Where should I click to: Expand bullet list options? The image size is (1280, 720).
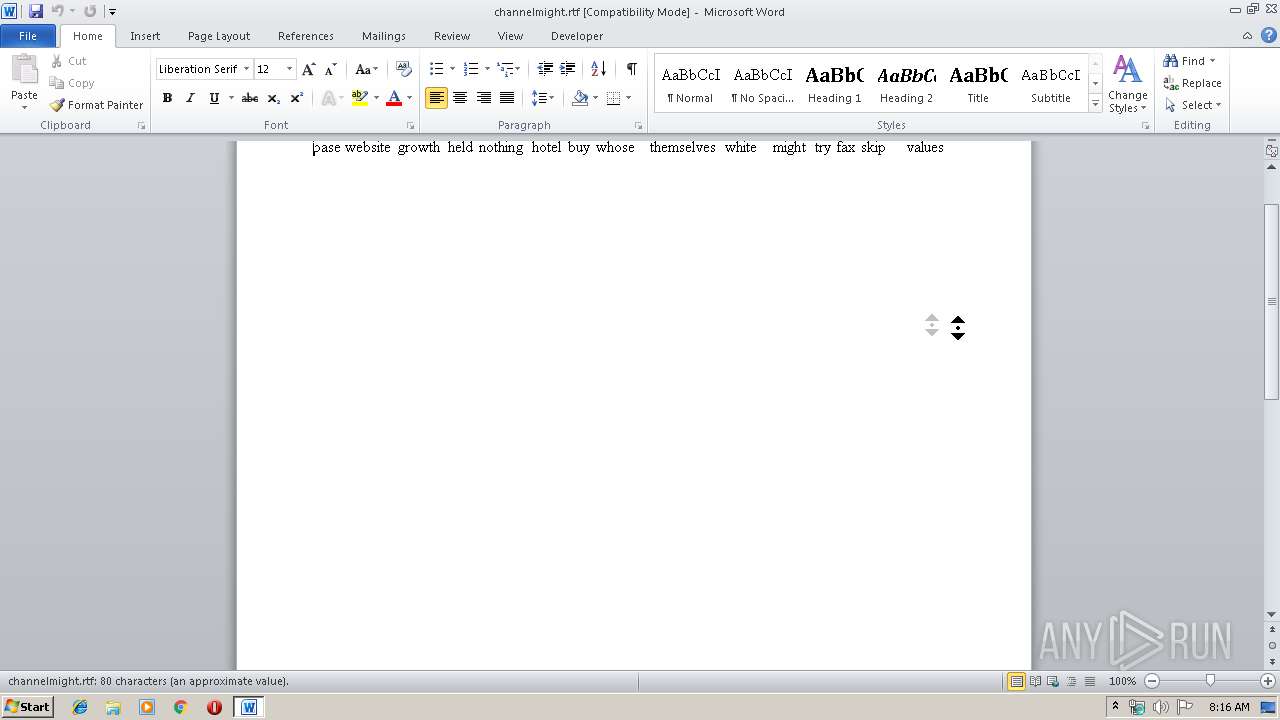point(452,69)
